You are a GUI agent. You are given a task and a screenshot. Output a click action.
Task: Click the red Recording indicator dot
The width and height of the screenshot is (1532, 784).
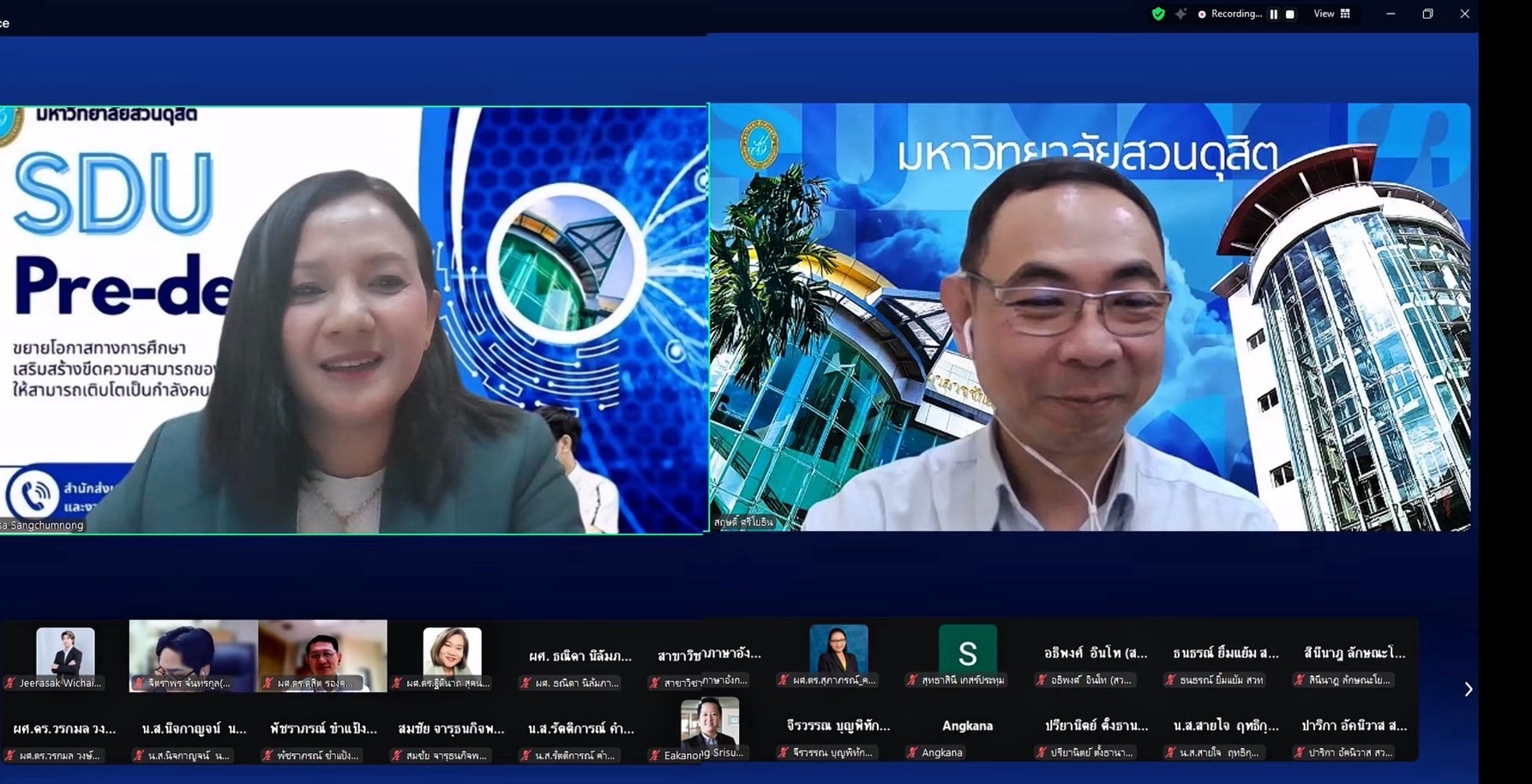tap(1202, 15)
